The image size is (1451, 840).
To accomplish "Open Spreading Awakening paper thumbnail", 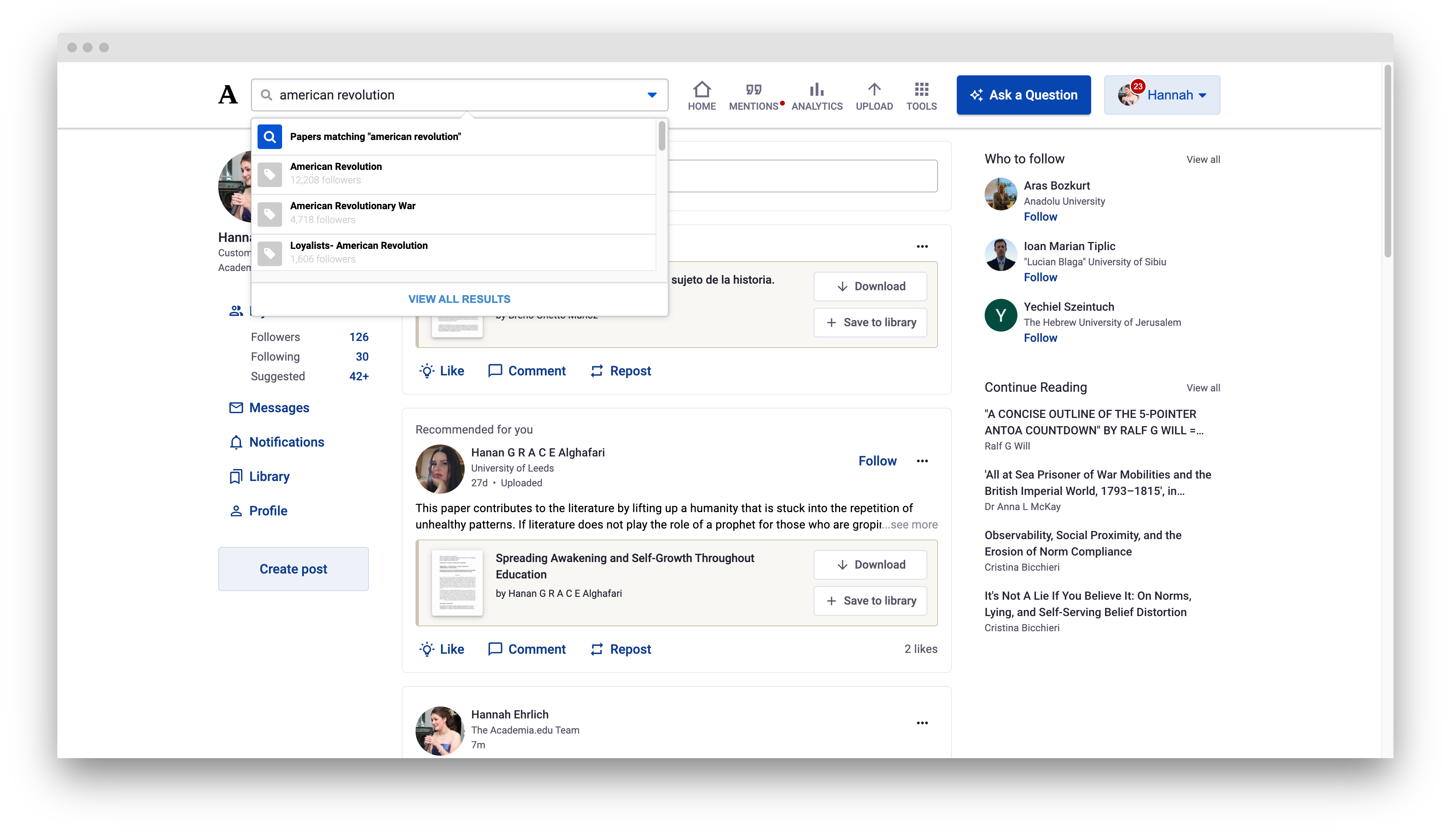I will click(457, 583).
